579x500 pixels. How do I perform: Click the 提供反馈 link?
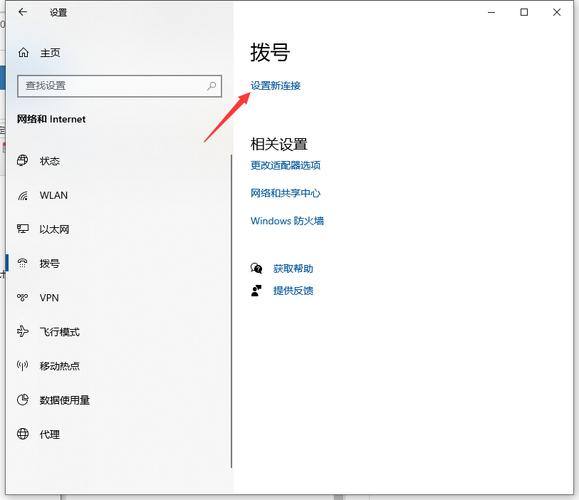tap(293, 291)
